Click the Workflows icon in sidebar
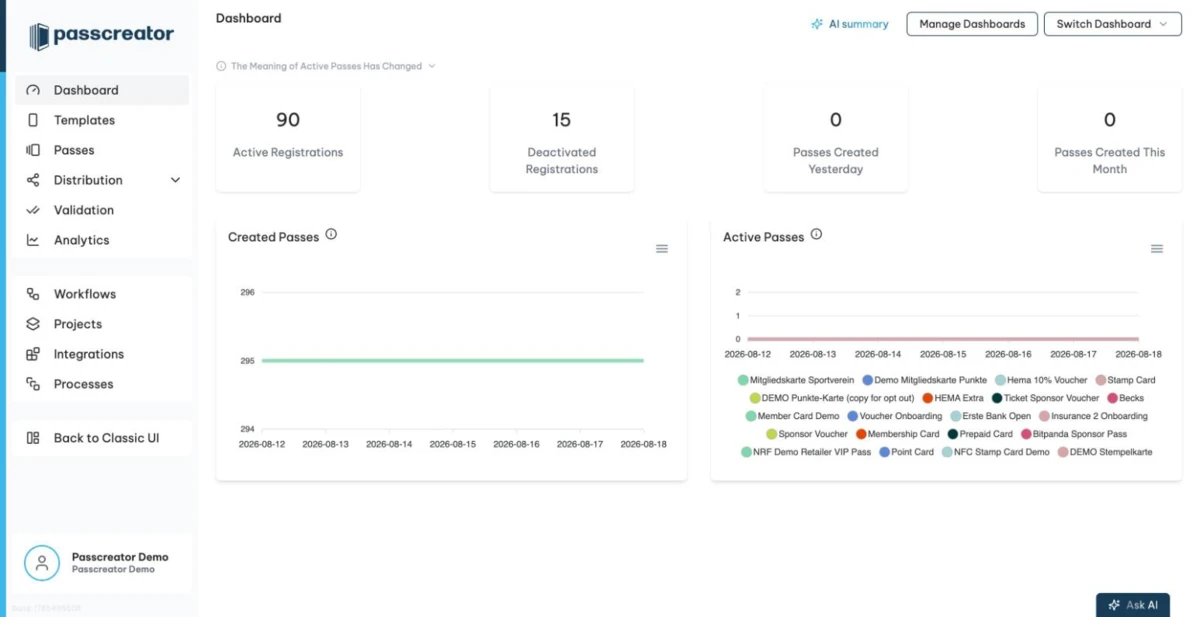The image size is (1200, 617). (33, 294)
